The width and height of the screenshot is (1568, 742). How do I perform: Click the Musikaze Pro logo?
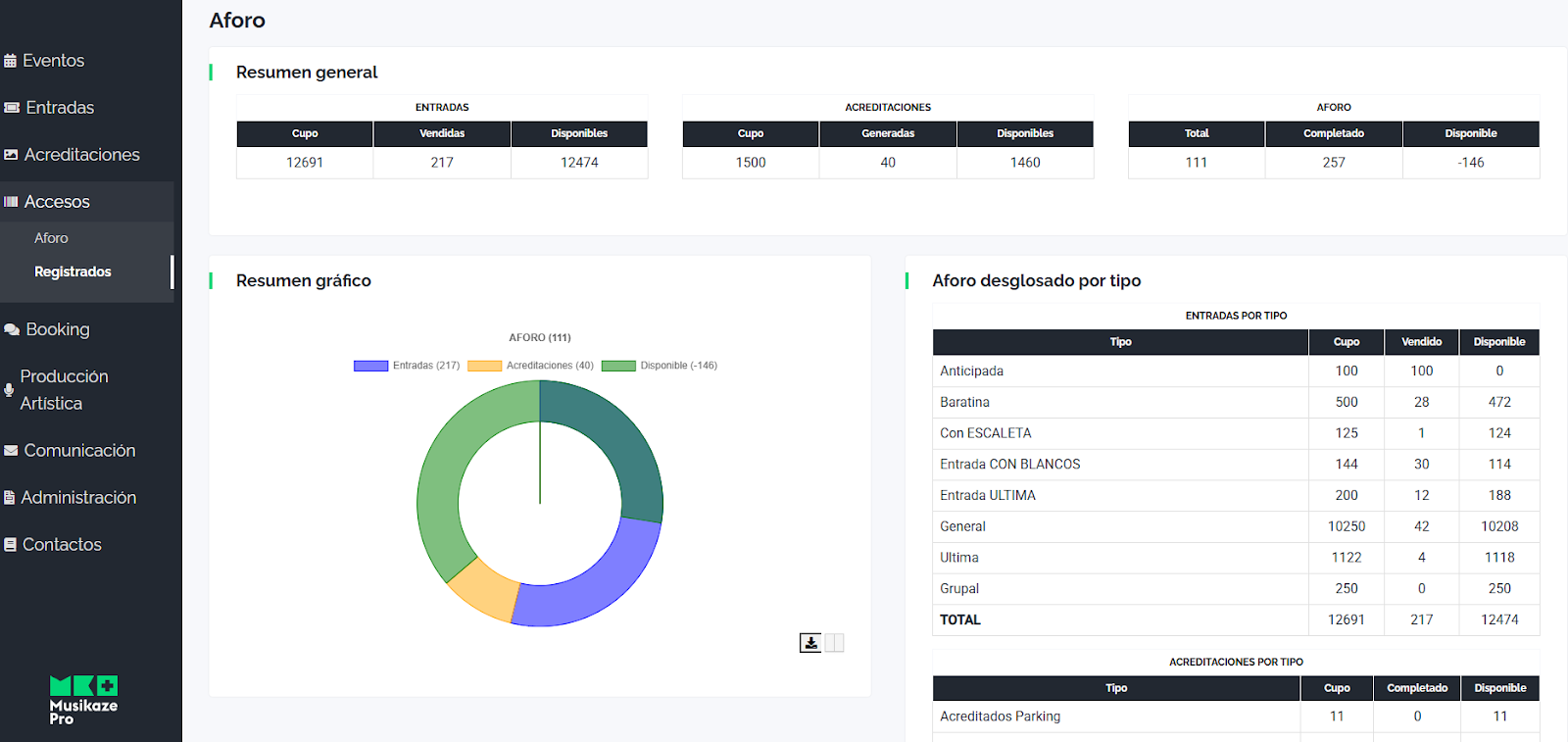pos(83,700)
